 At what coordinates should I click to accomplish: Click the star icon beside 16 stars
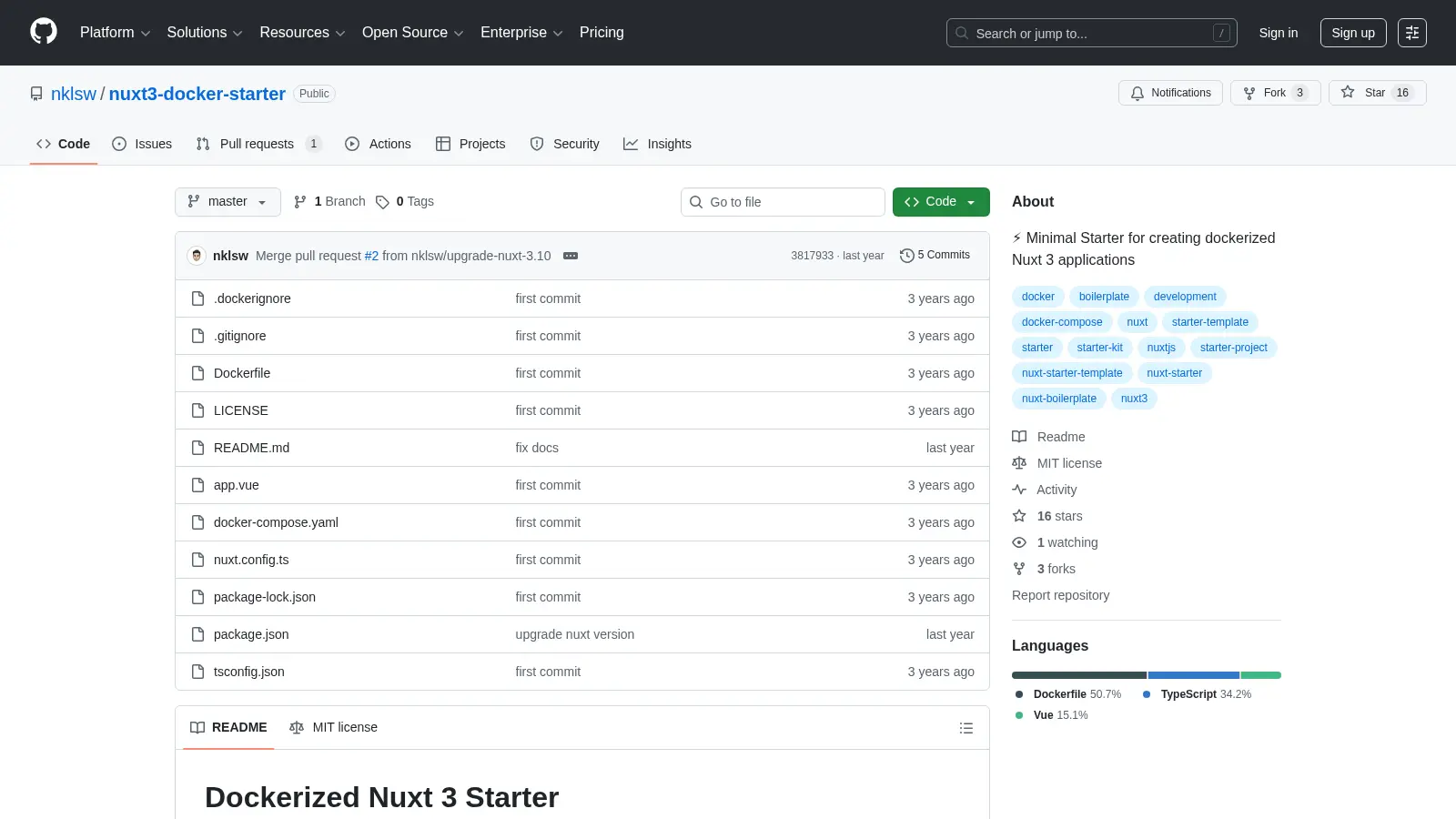click(1019, 516)
